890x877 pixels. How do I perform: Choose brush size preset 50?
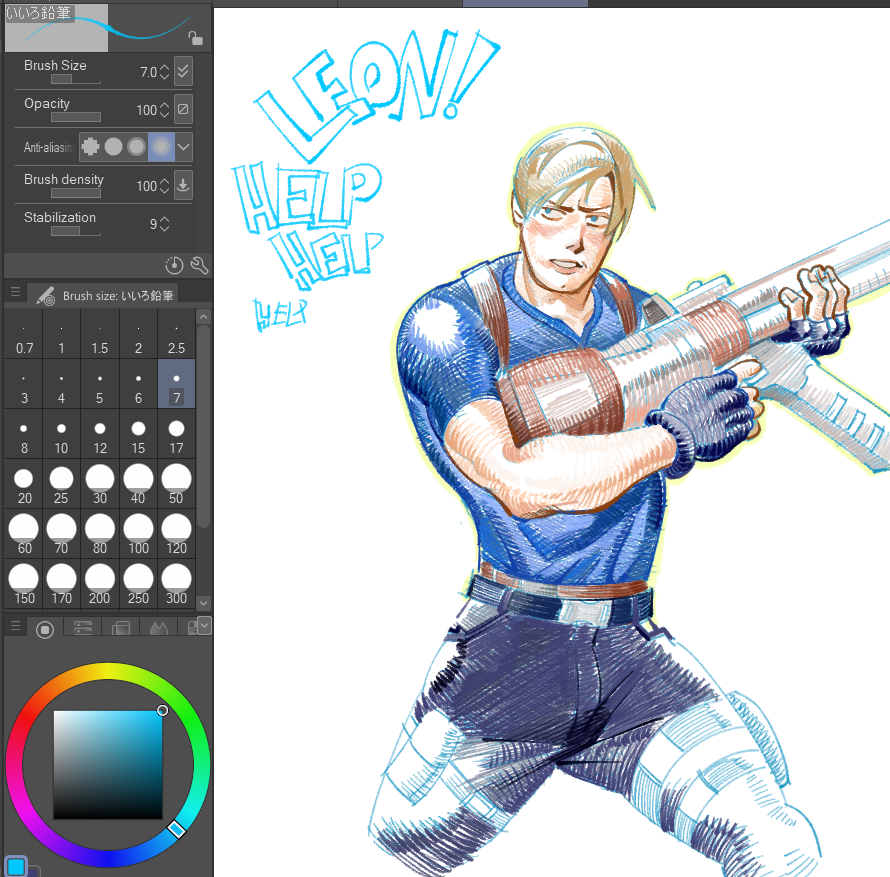177,484
